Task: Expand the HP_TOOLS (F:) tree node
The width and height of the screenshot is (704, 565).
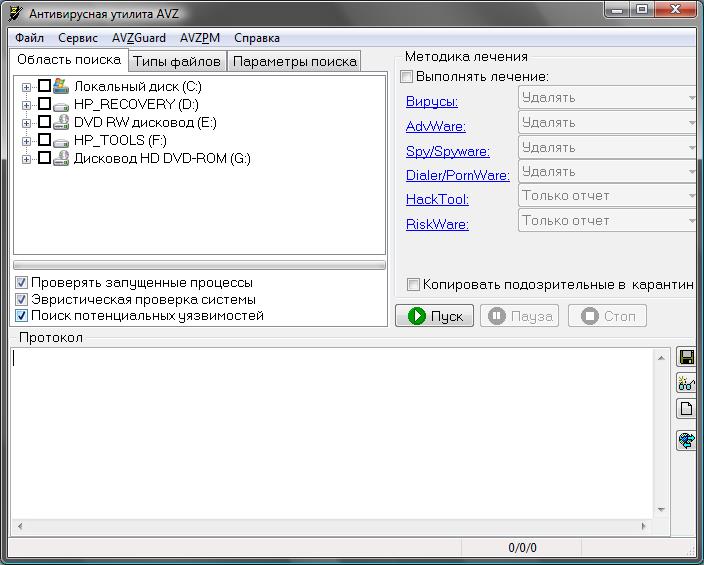Action: click(x=26, y=141)
